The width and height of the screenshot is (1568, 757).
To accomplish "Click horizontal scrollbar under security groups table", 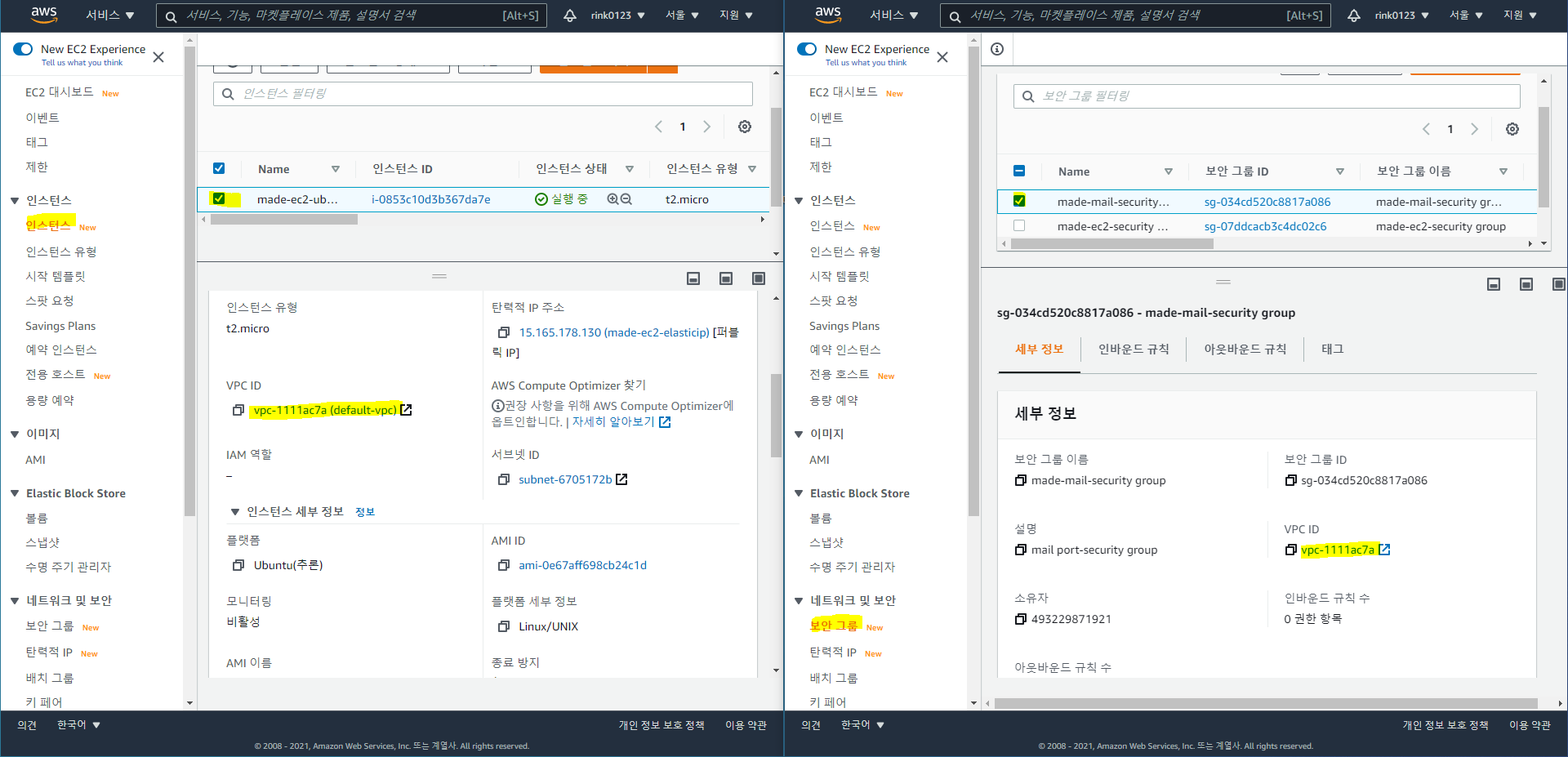I will point(1111,243).
